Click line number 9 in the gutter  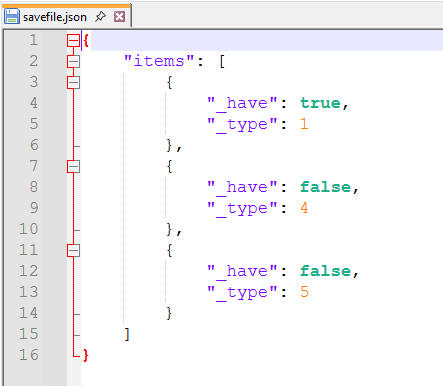(x=33, y=208)
